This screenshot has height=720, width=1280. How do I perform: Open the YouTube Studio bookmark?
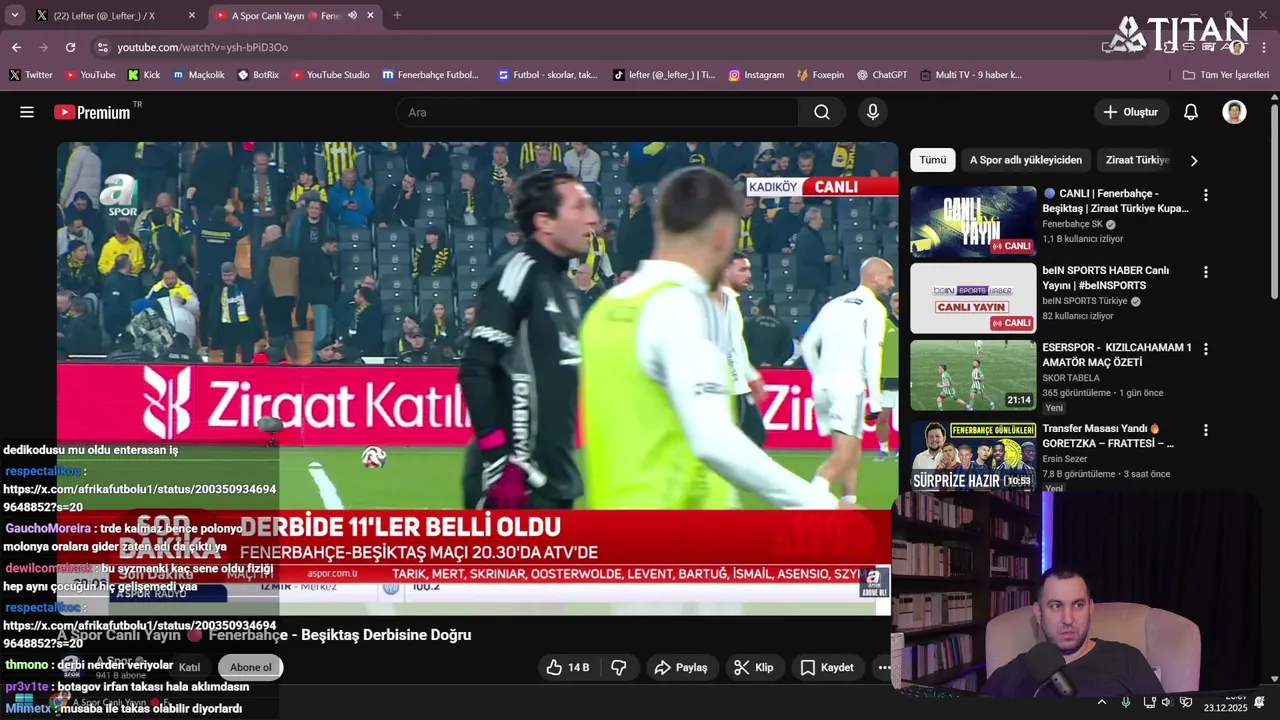tap(331, 75)
